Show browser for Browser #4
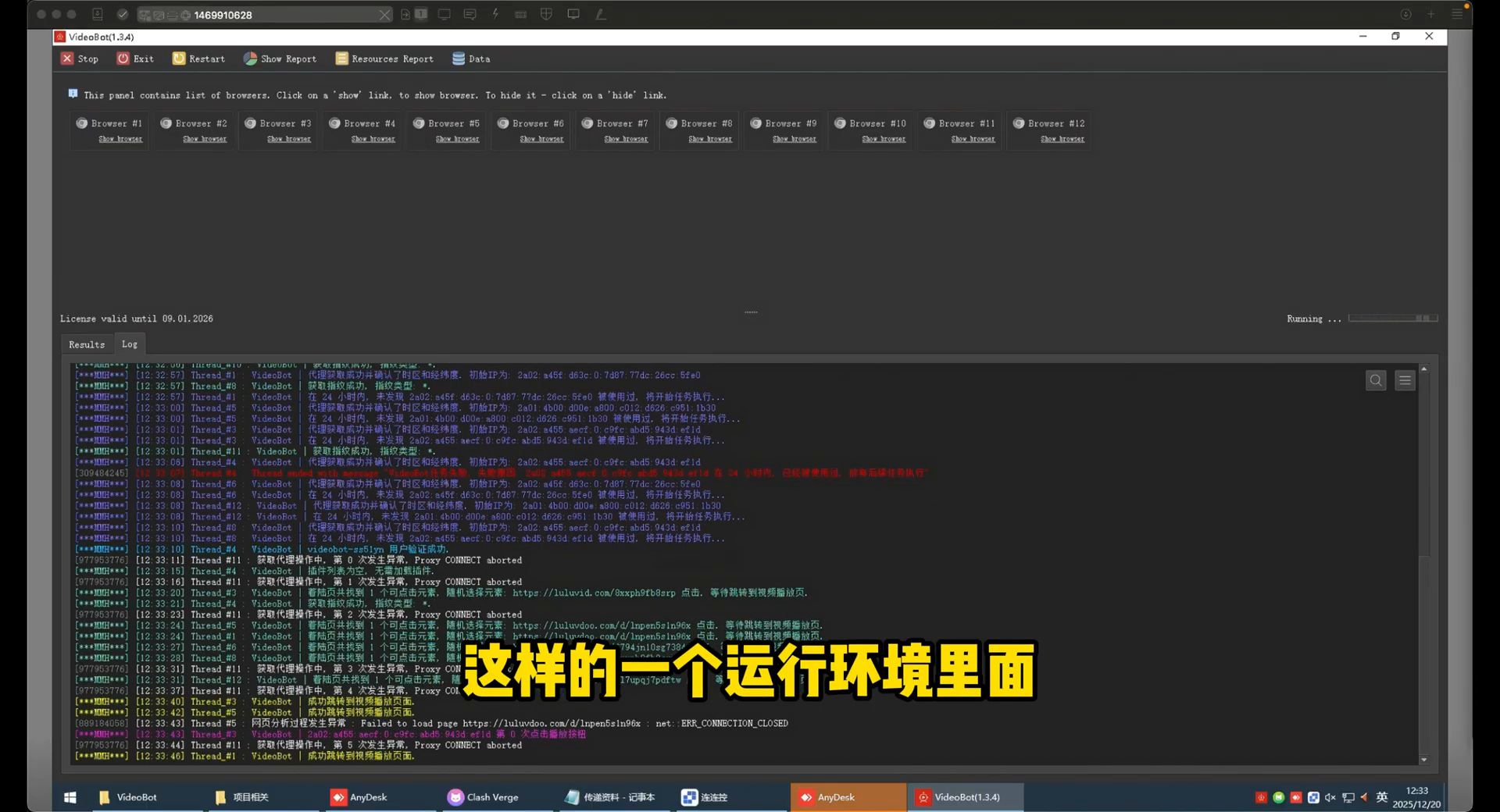Image resolution: width=1500 pixels, height=812 pixels. (x=373, y=139)
